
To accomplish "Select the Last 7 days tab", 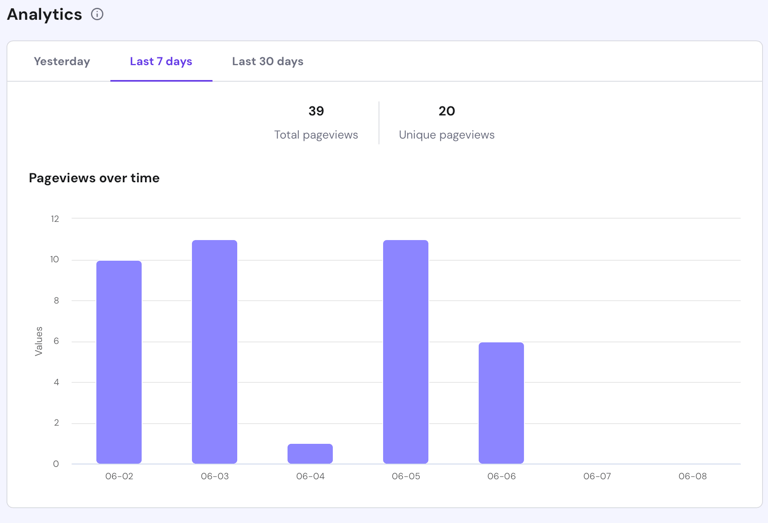I will click(161, 61).
